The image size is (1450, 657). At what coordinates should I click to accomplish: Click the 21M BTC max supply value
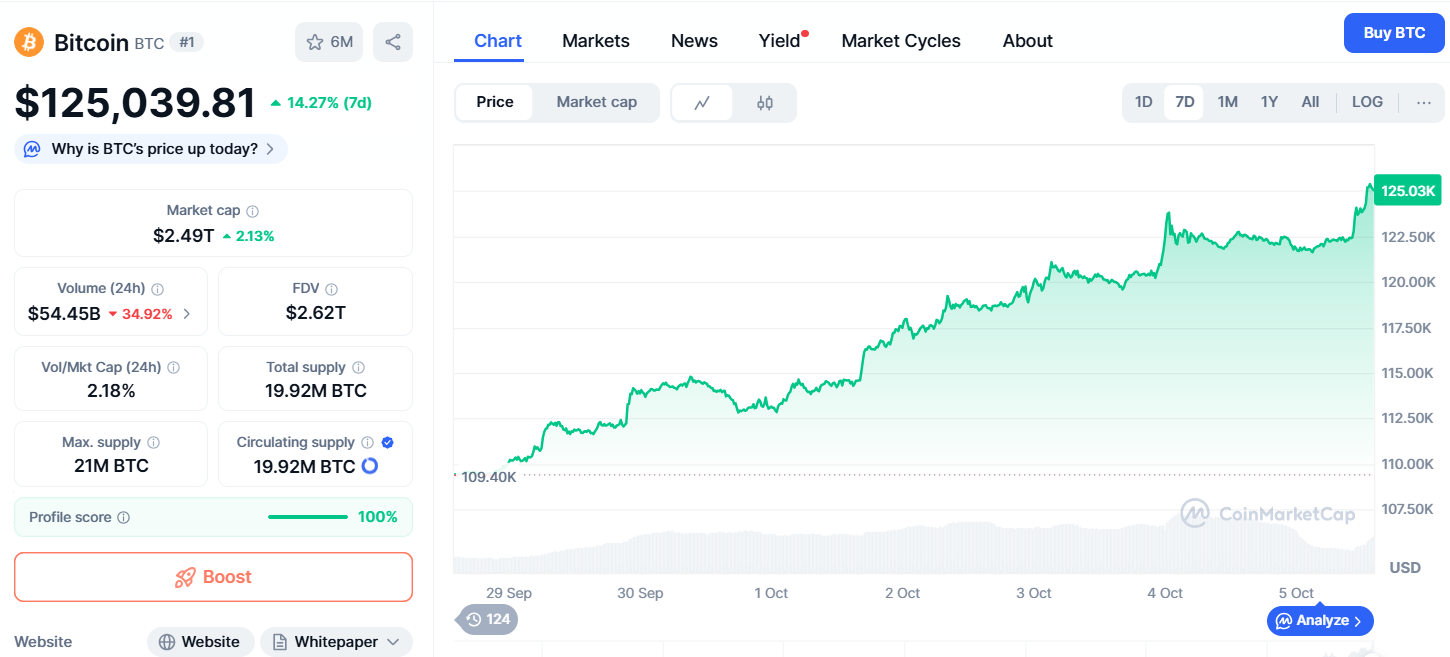111,466
